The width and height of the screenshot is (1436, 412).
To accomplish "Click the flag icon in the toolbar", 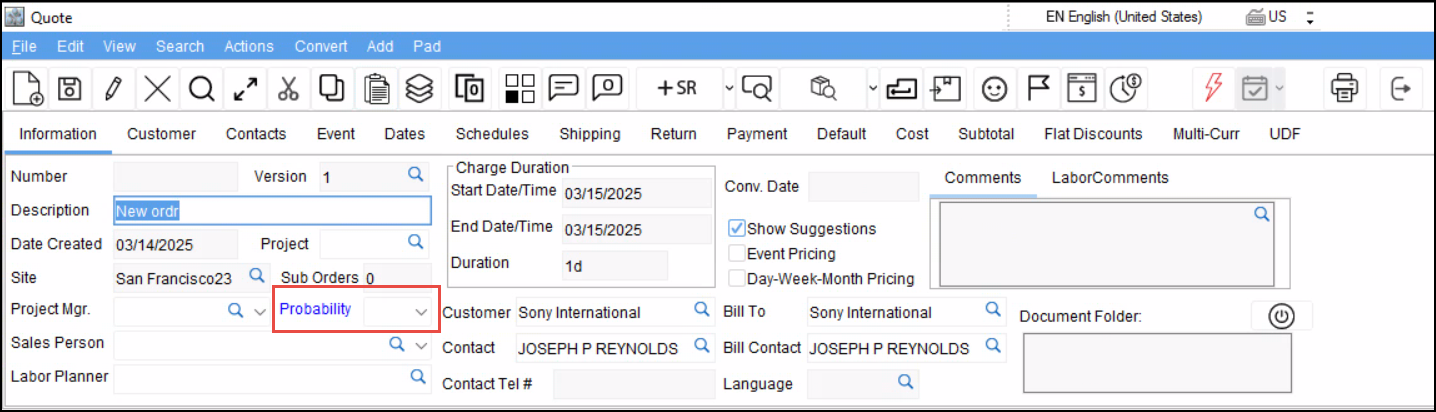I will click(x=1038, y=89).
